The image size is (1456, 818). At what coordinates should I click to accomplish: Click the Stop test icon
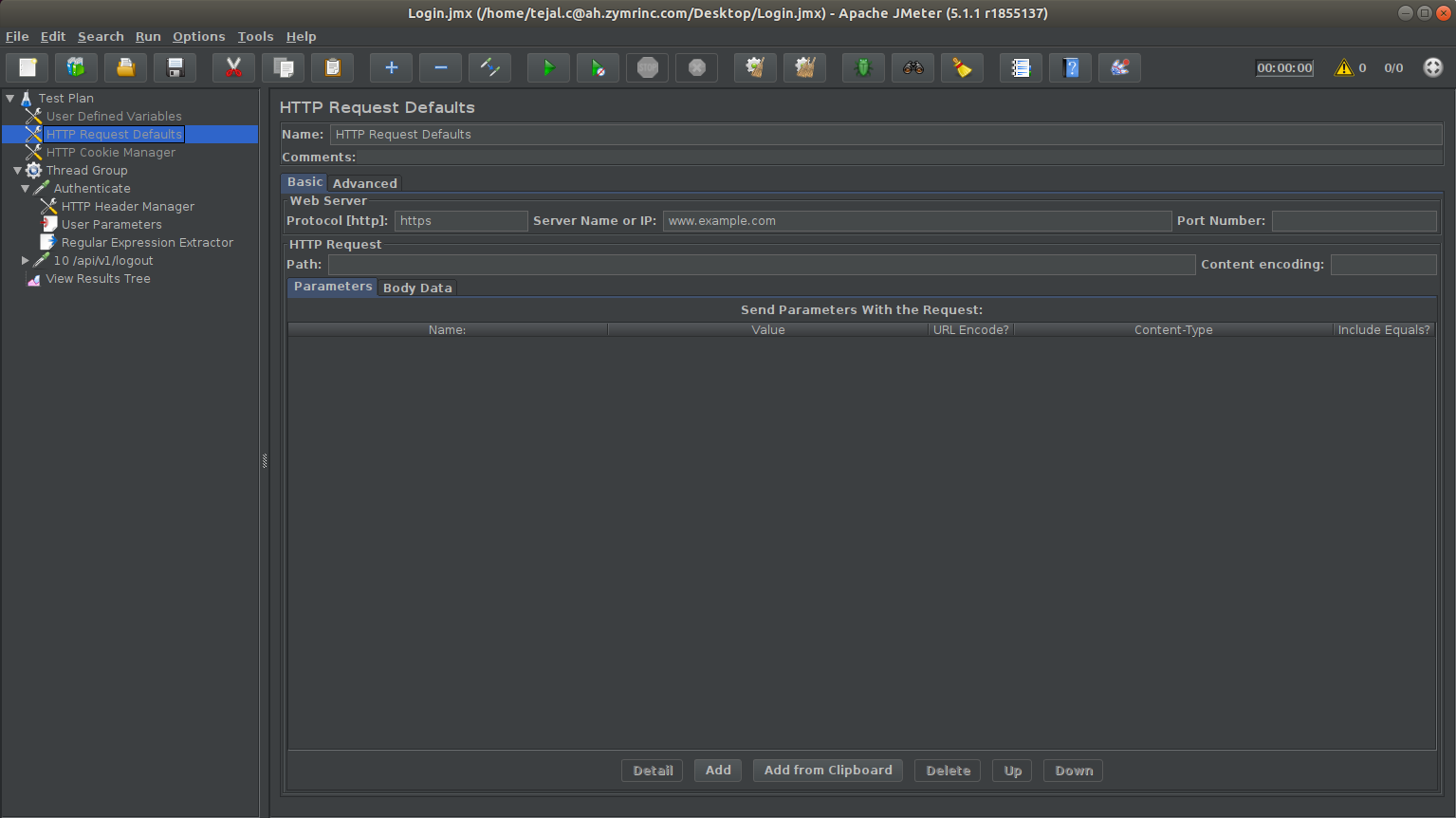648,67
